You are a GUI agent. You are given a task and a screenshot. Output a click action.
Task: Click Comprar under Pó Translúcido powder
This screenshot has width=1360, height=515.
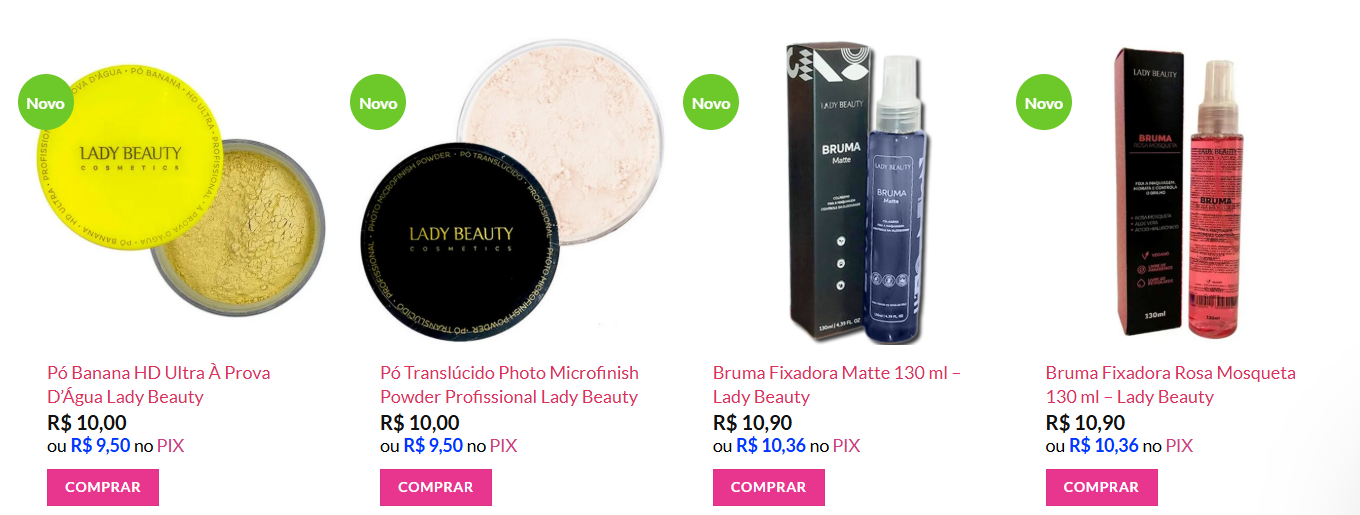point(436,487)
